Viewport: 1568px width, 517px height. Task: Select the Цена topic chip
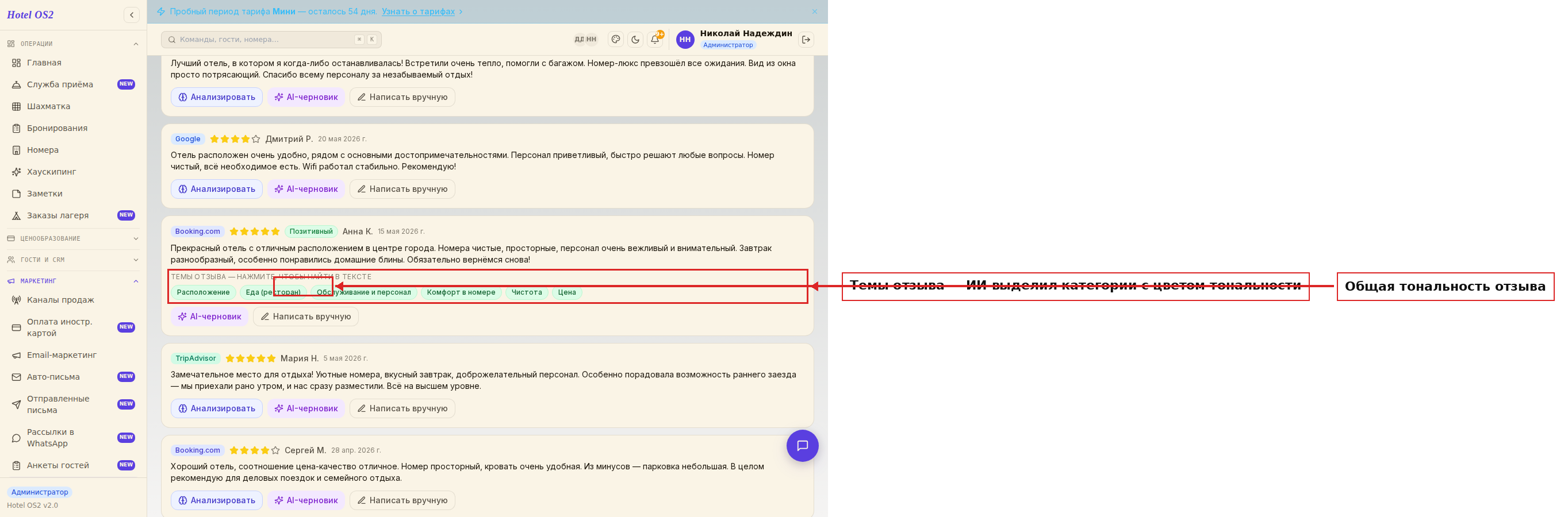(x=568, y=292)
